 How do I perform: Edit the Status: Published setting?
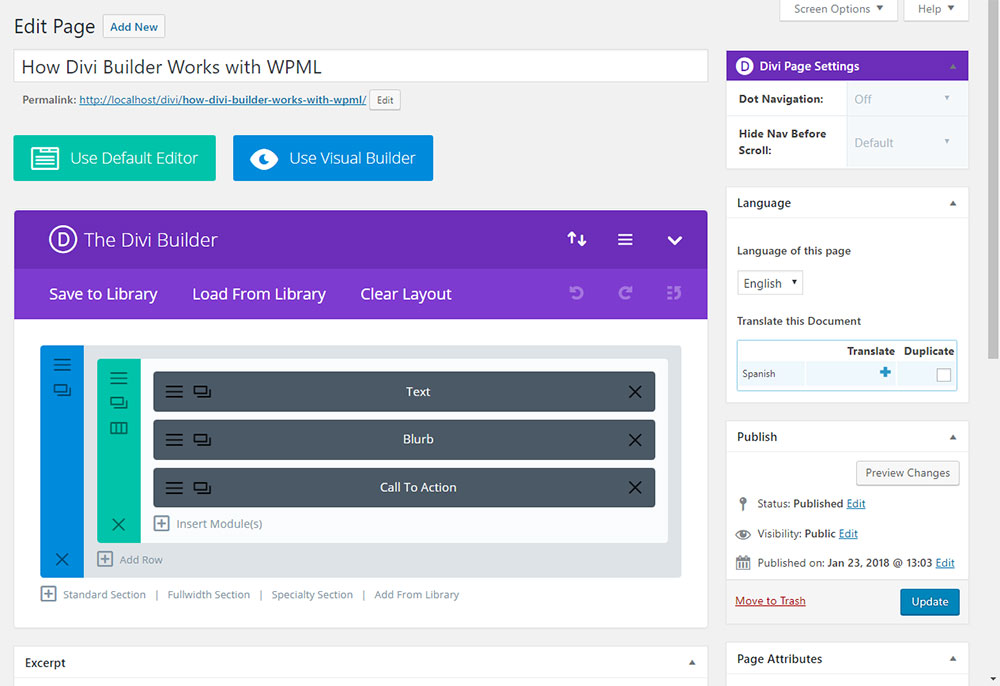tap(856, 504)
